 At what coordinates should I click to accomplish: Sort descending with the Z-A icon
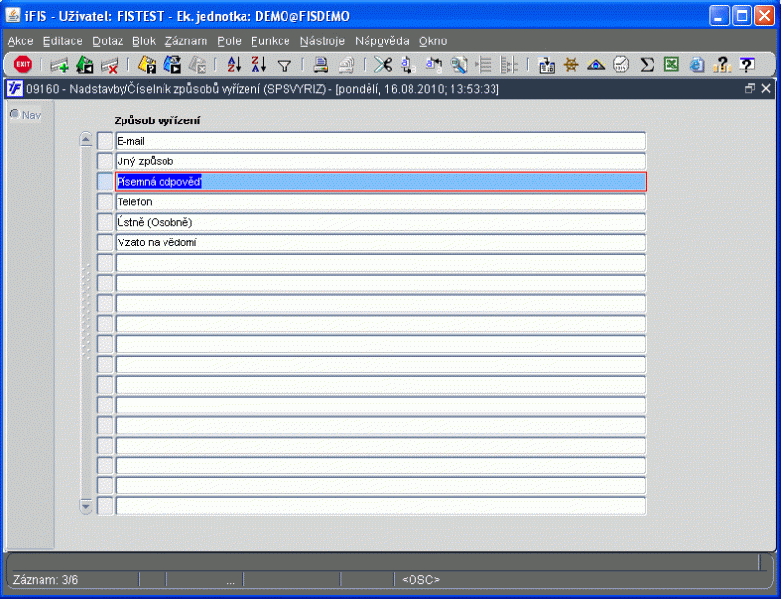pyautogui.click(x=259, y=64)
